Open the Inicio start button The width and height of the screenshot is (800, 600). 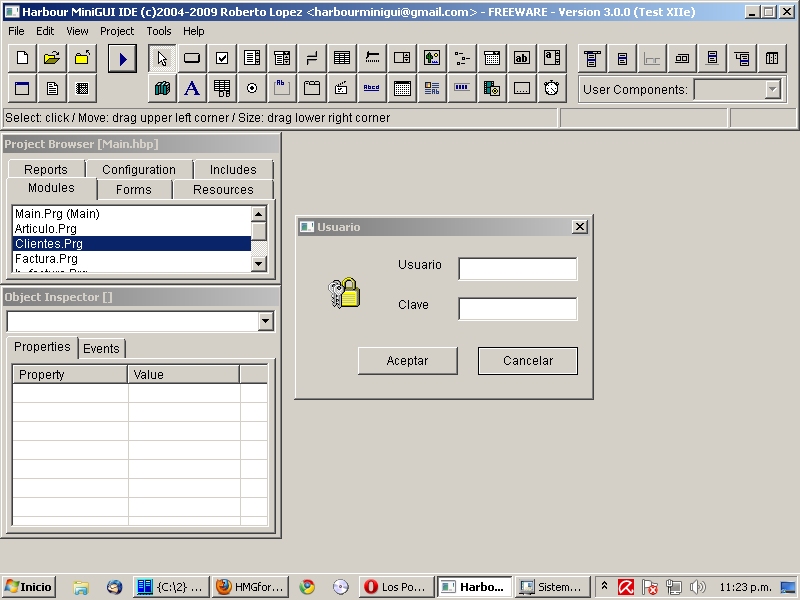pos(29,587)
